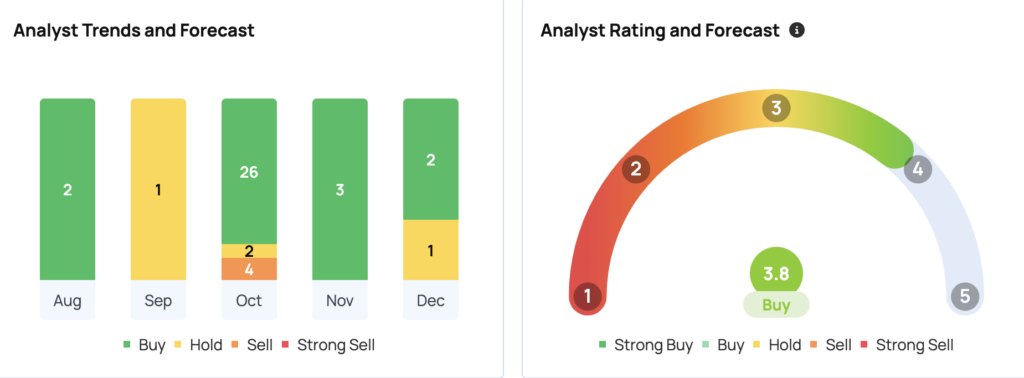
Task: Toggle the Sell legend in Analyst Trends chart
Action: [253, 345]
